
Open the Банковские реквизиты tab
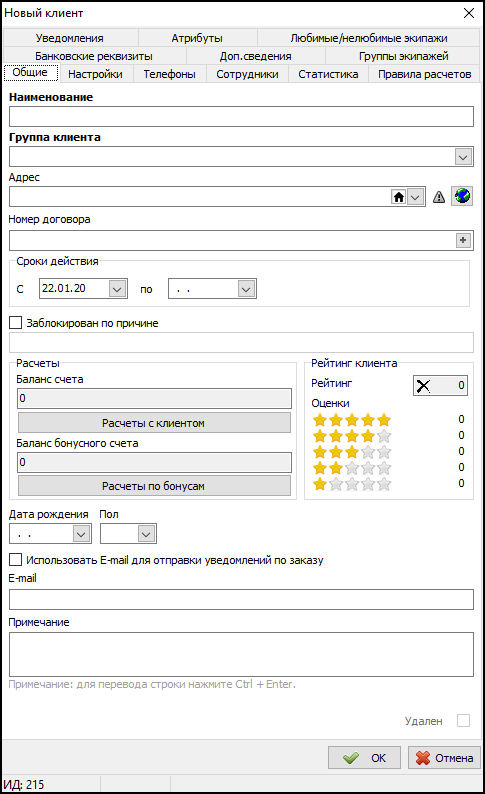(94, 56)
